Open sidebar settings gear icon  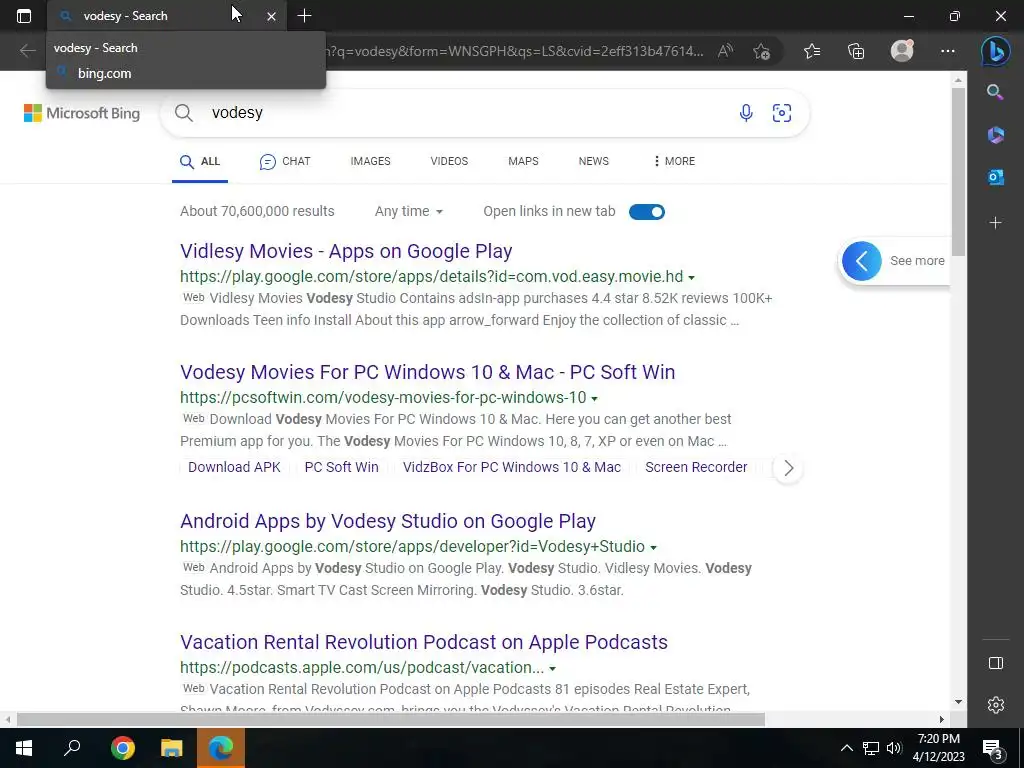(x=995, y=705)
